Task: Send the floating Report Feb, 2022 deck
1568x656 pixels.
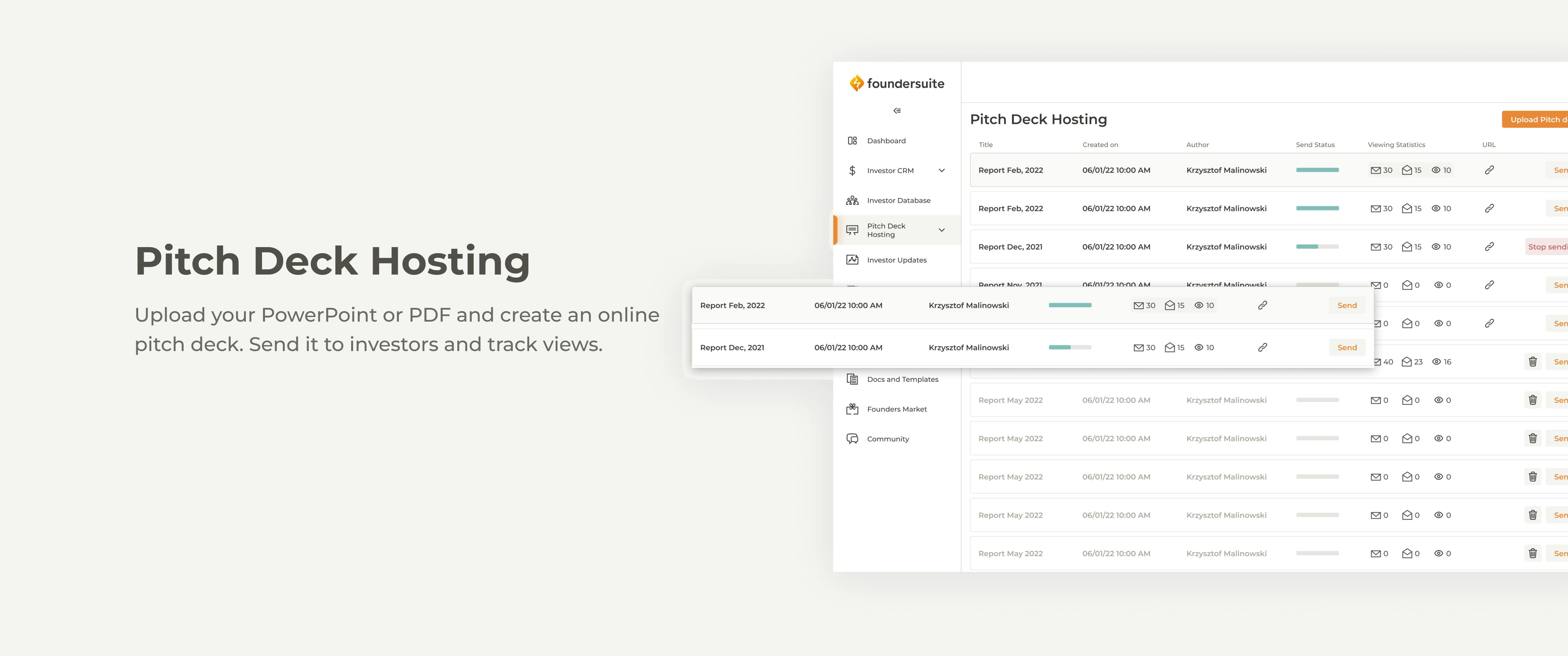Action: tap(1347, 305)
